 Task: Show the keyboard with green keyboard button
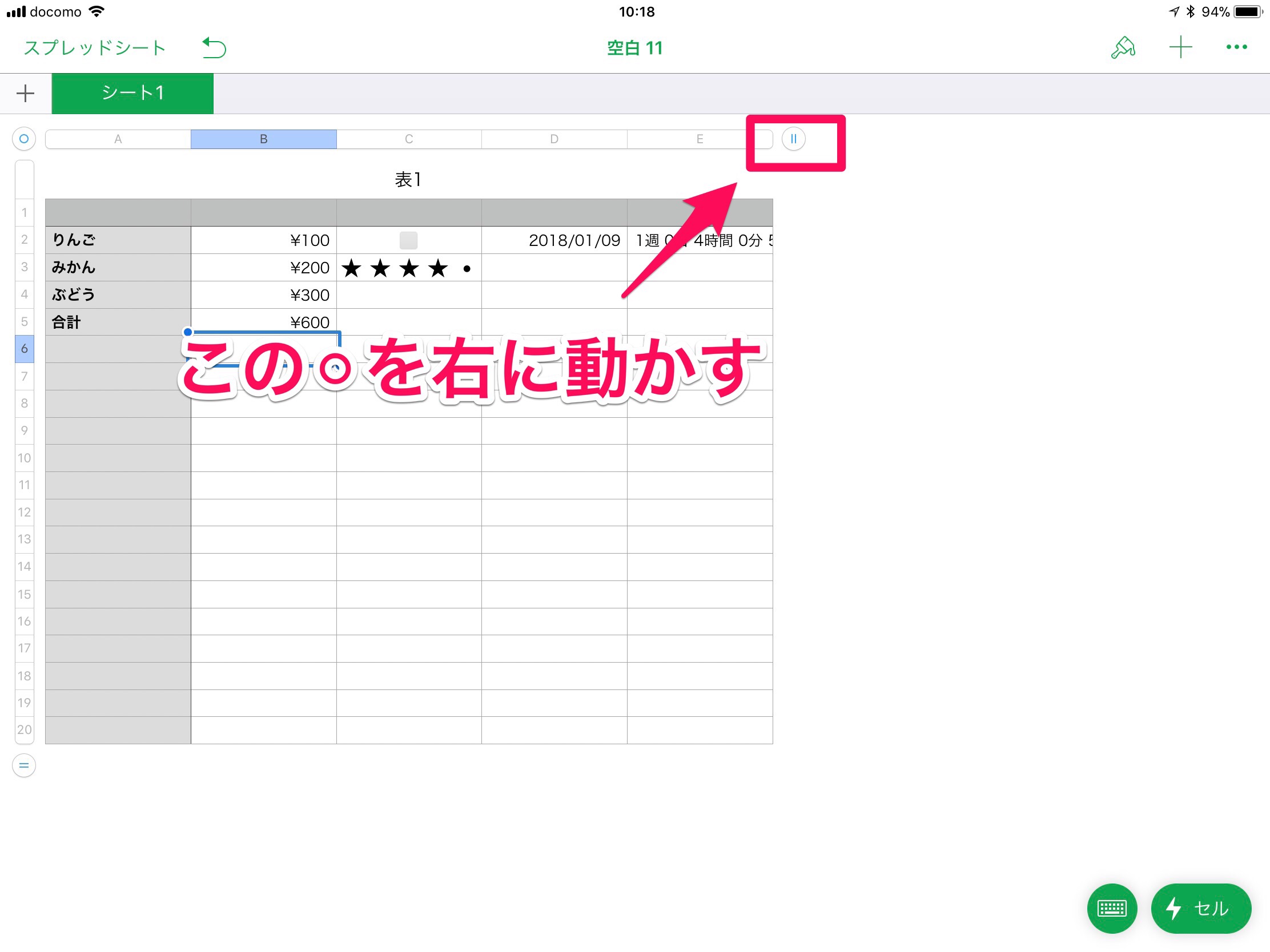coord(1112,909)
